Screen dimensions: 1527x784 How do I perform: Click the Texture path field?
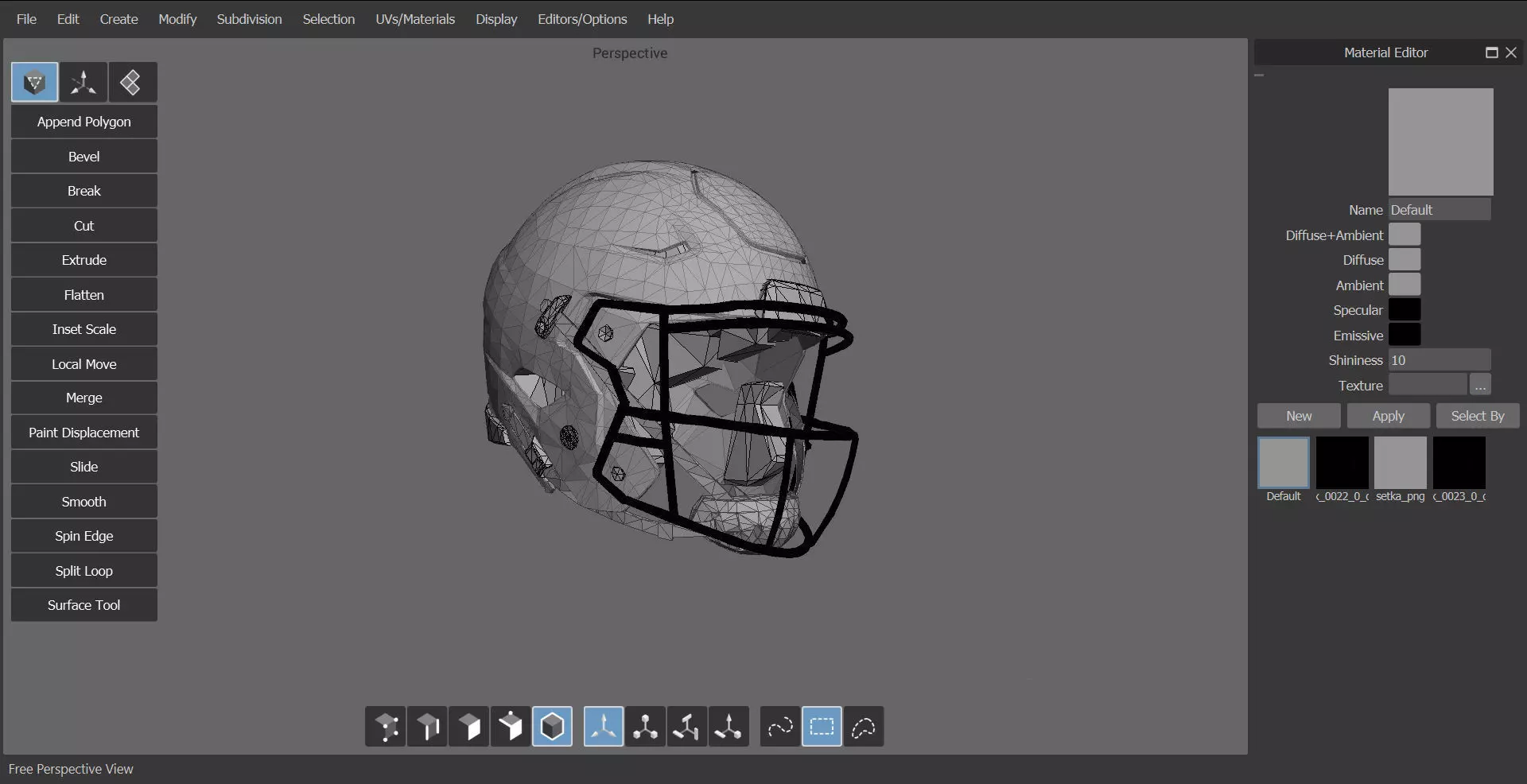click(1428, 386)
